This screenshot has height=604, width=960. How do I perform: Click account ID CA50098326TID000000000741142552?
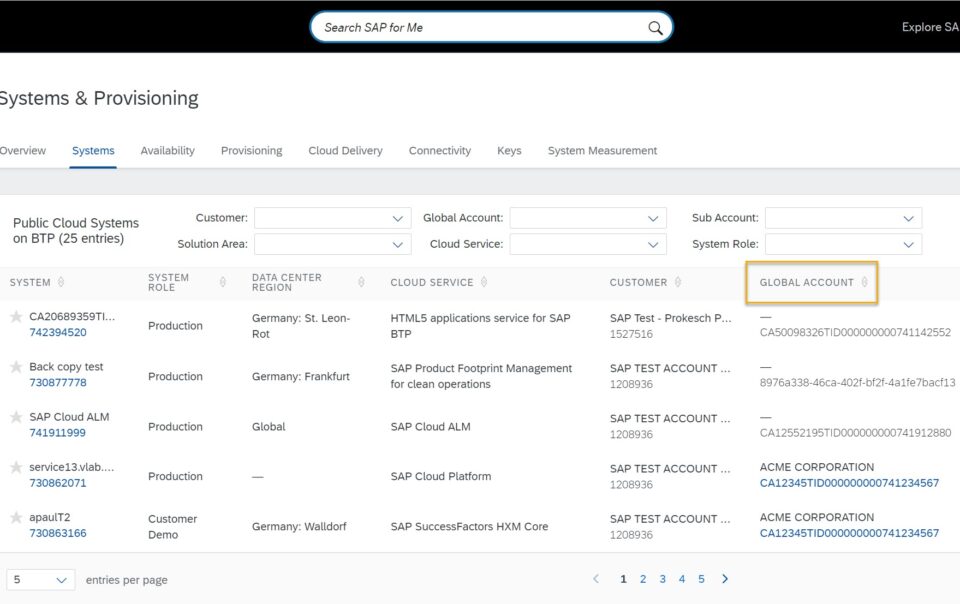[855, 332]
